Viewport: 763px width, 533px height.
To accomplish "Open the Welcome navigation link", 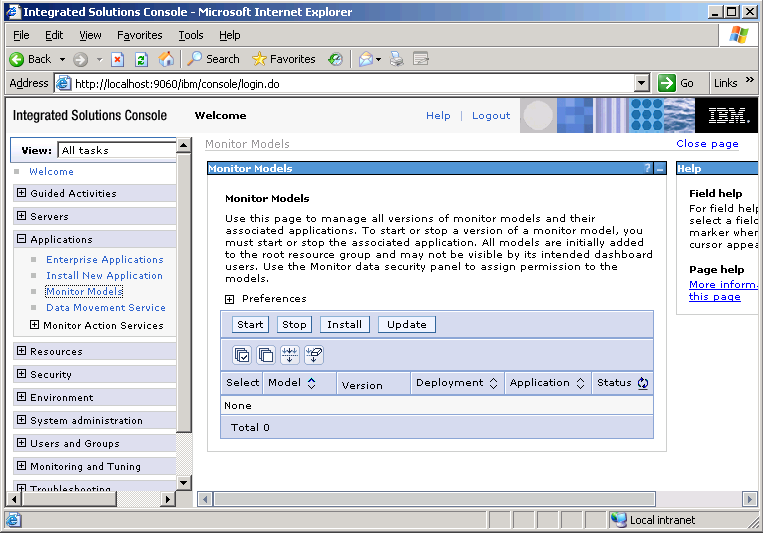I will point(51,171).
